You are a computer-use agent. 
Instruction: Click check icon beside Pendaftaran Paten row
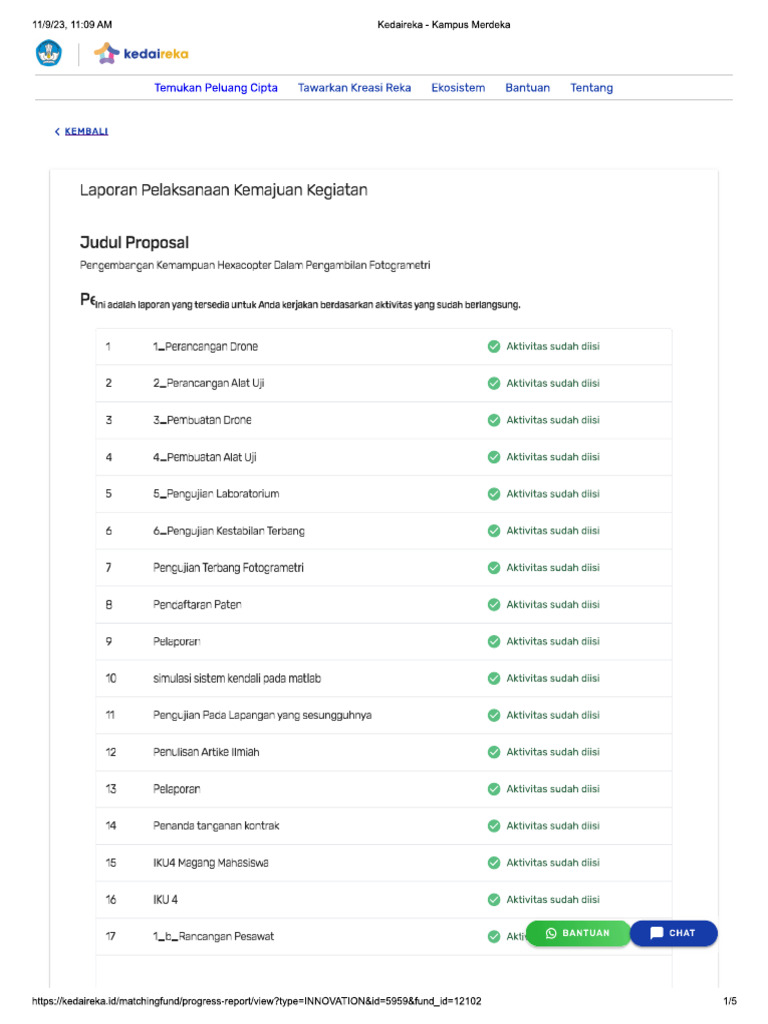click(x=493, y=605)
